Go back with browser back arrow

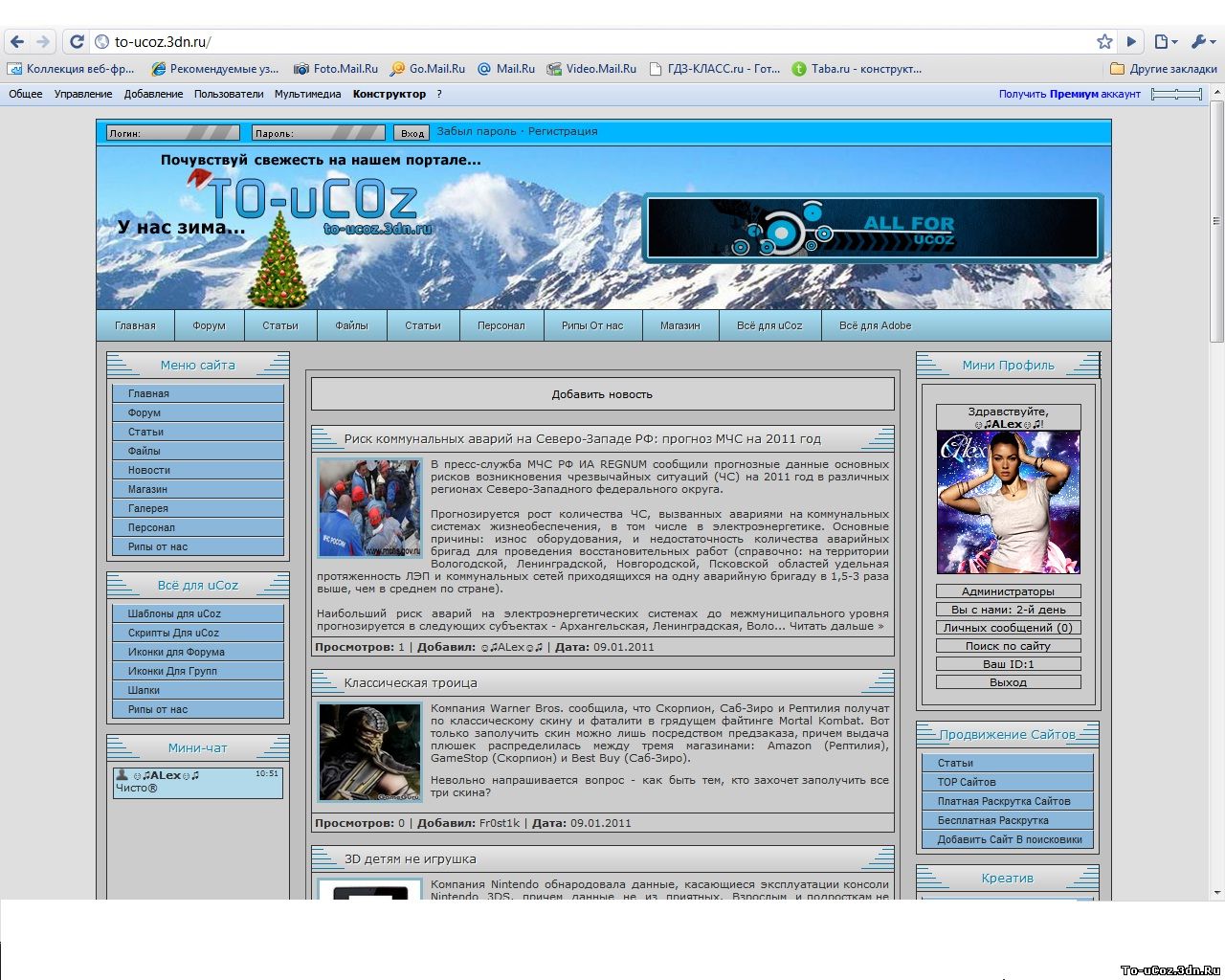pos(17,41)
